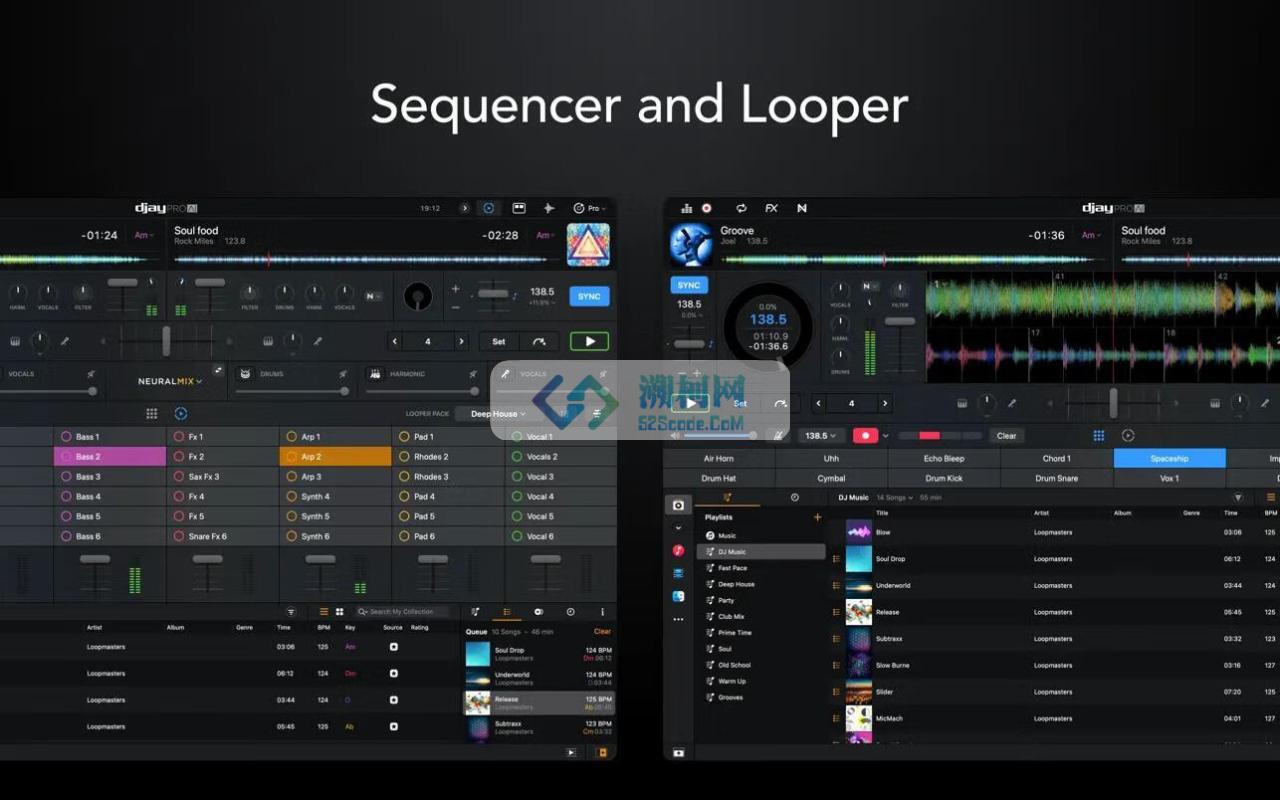Toggle the Fx 1 loop cell

click(223, 436)
